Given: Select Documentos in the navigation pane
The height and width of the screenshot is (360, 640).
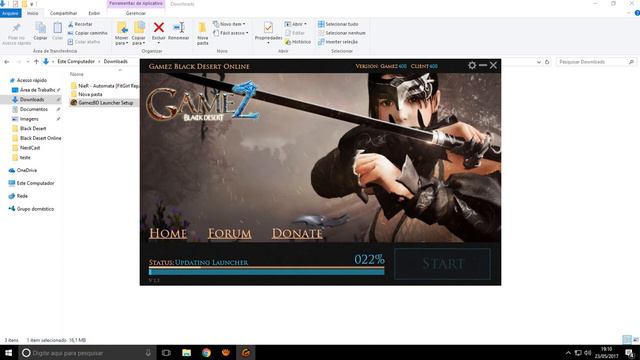Looking at the screenshot, I should tap(33, 109).
